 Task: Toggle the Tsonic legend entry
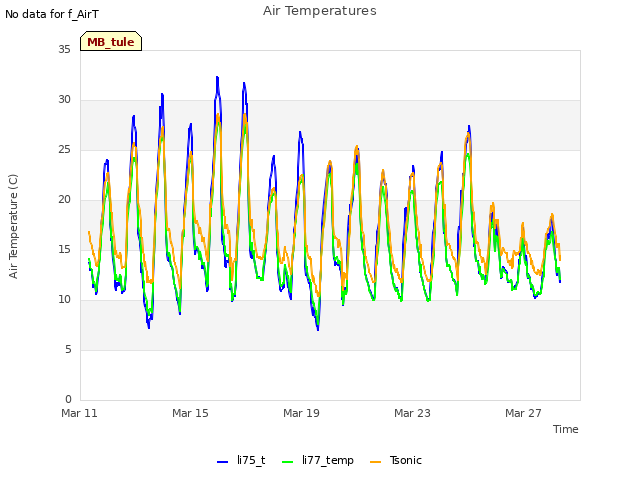tap(396, 460)
